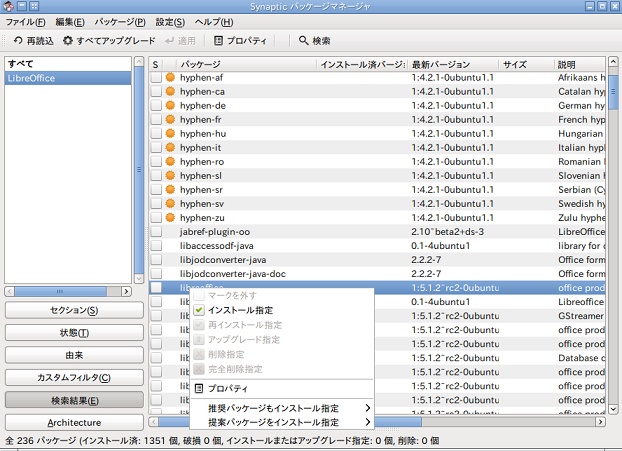
Task: Click the orange status icon for hyphen-hu
Action: click(x=170, y=133)
